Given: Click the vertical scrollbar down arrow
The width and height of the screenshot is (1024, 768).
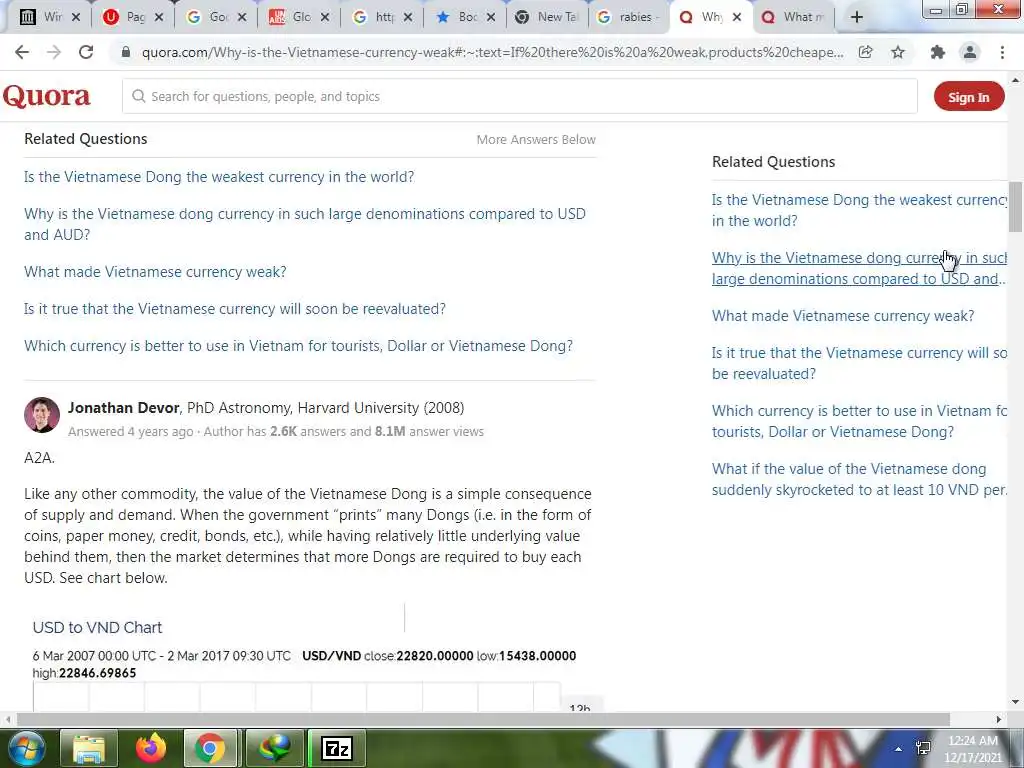Looking at the screenshot, I should coord(1016,702).
